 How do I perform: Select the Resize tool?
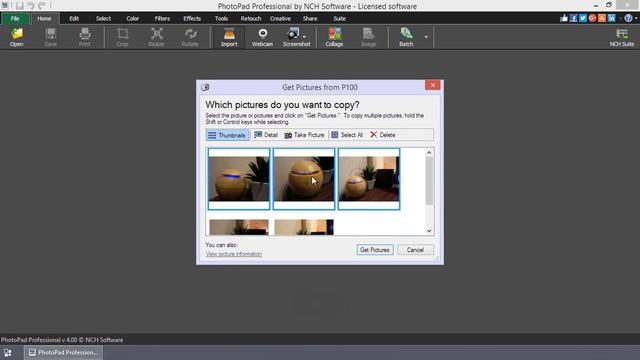(156, 37)
